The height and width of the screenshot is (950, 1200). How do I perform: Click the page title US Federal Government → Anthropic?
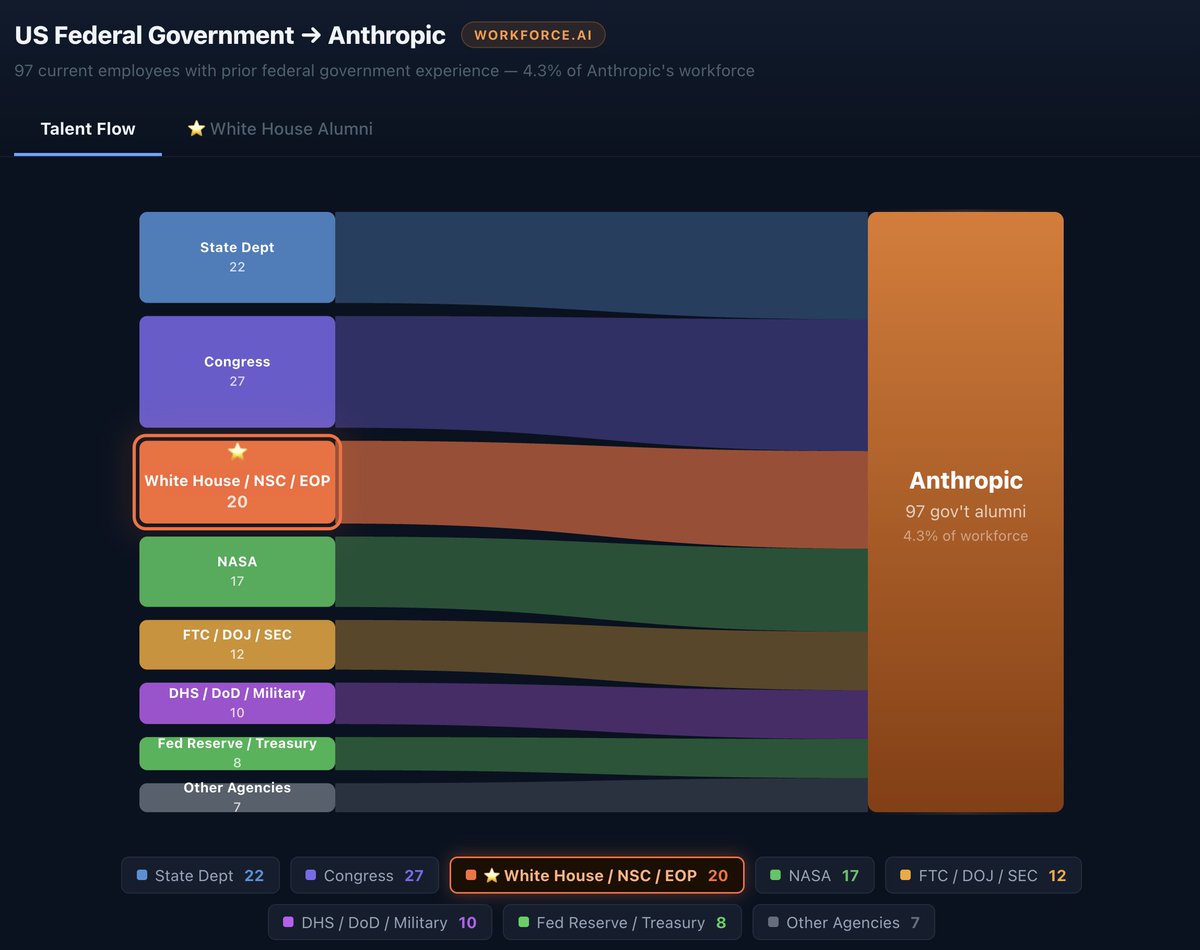click(x=230, y=35)
